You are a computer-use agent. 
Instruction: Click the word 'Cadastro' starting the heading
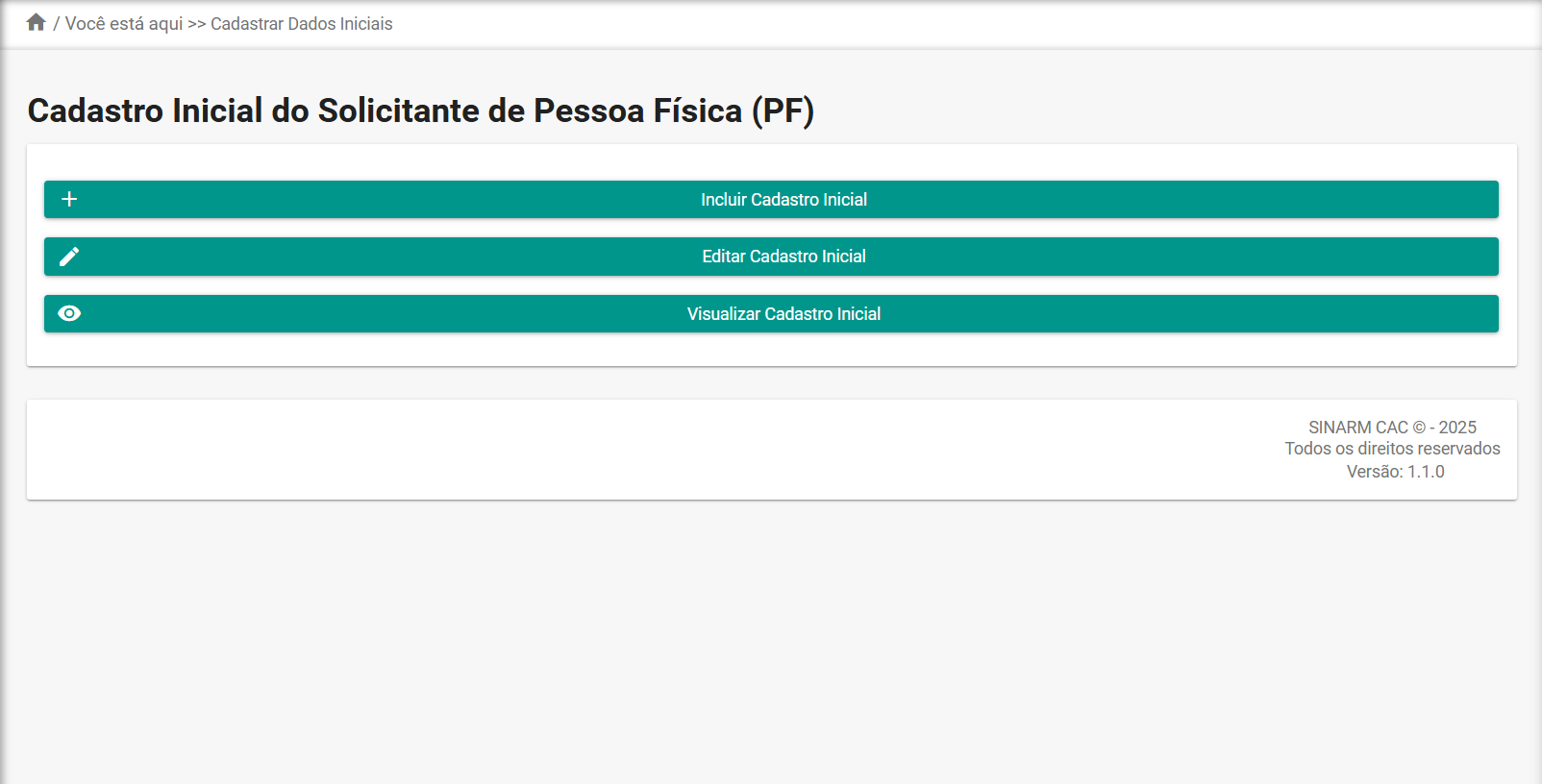(x=95, y=110)
